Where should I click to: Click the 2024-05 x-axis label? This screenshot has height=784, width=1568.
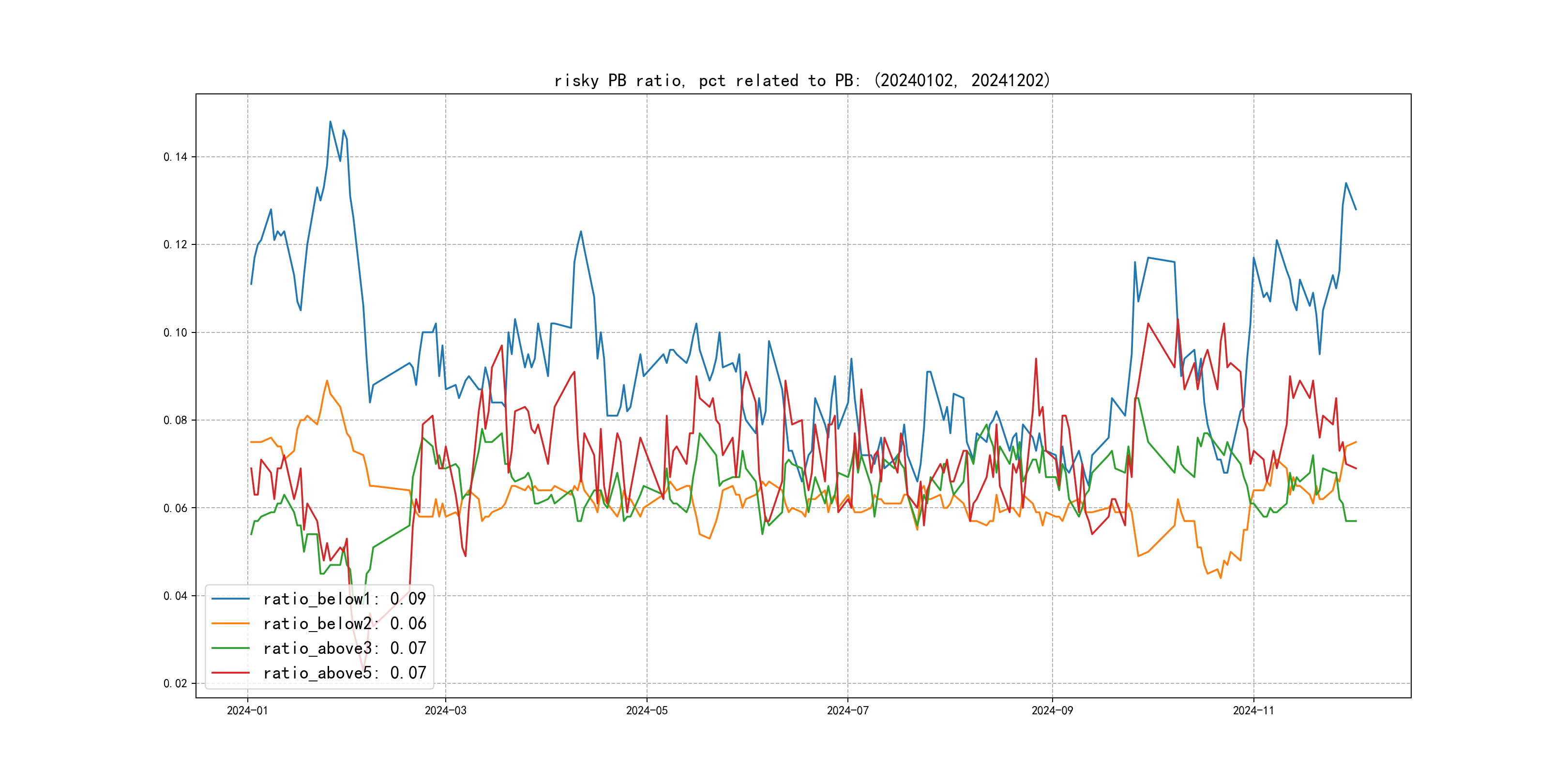click(647, 711)
